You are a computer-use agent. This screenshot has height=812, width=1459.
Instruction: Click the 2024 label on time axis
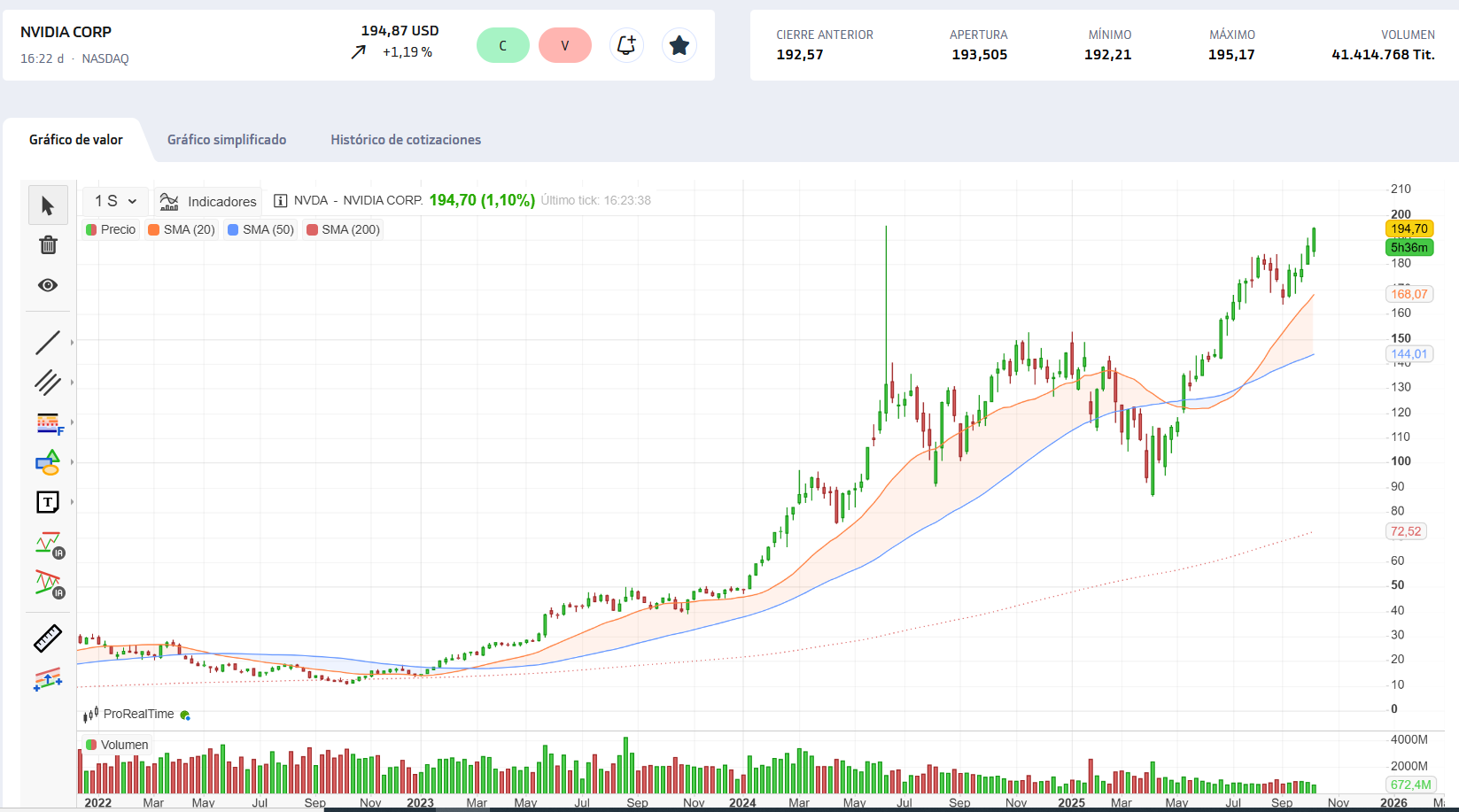coord(742,803)
